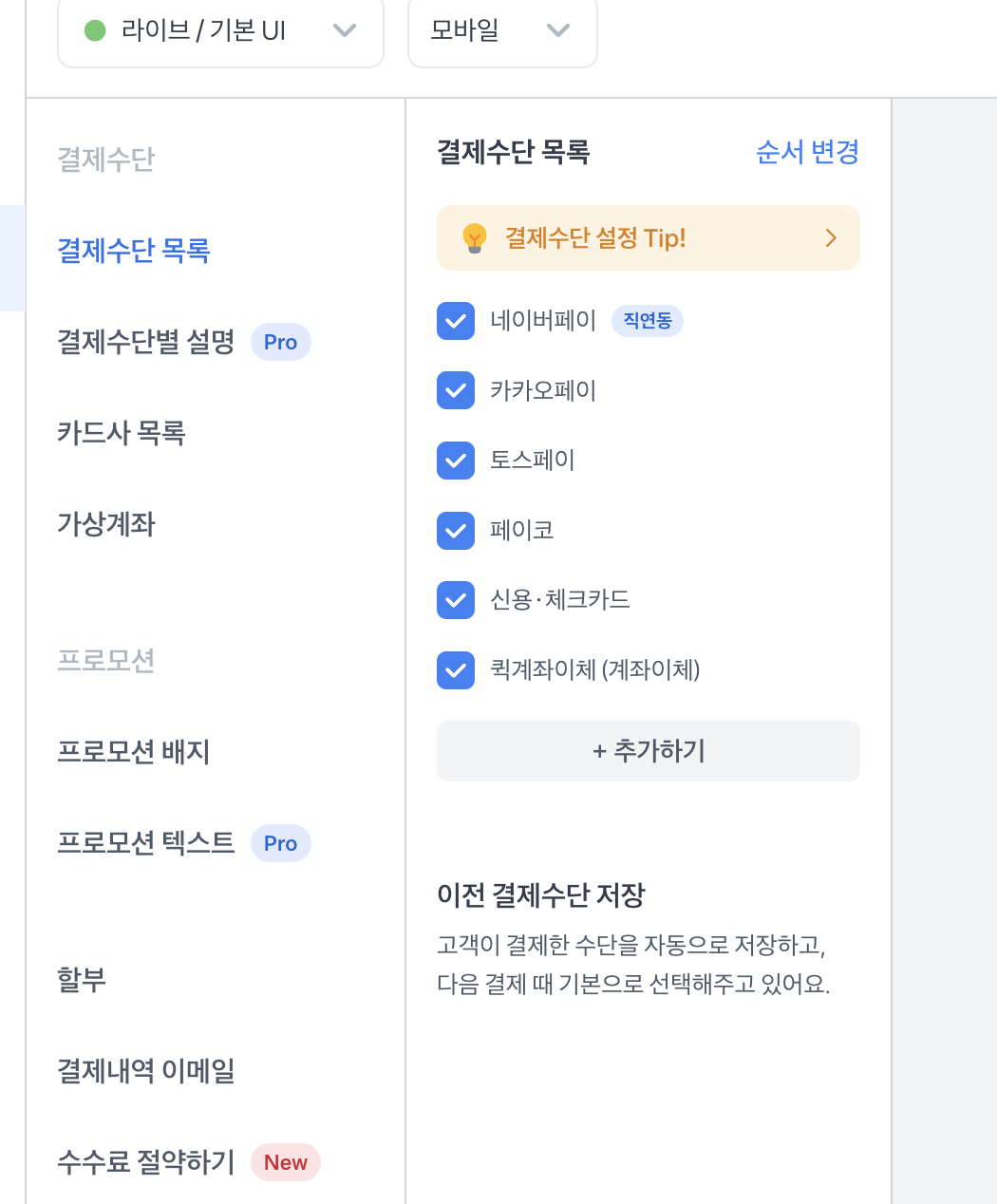Uncheck the 네이버페이 checkbox
Viewport: 997px width, 1204px height.
[x=456, y=321]
